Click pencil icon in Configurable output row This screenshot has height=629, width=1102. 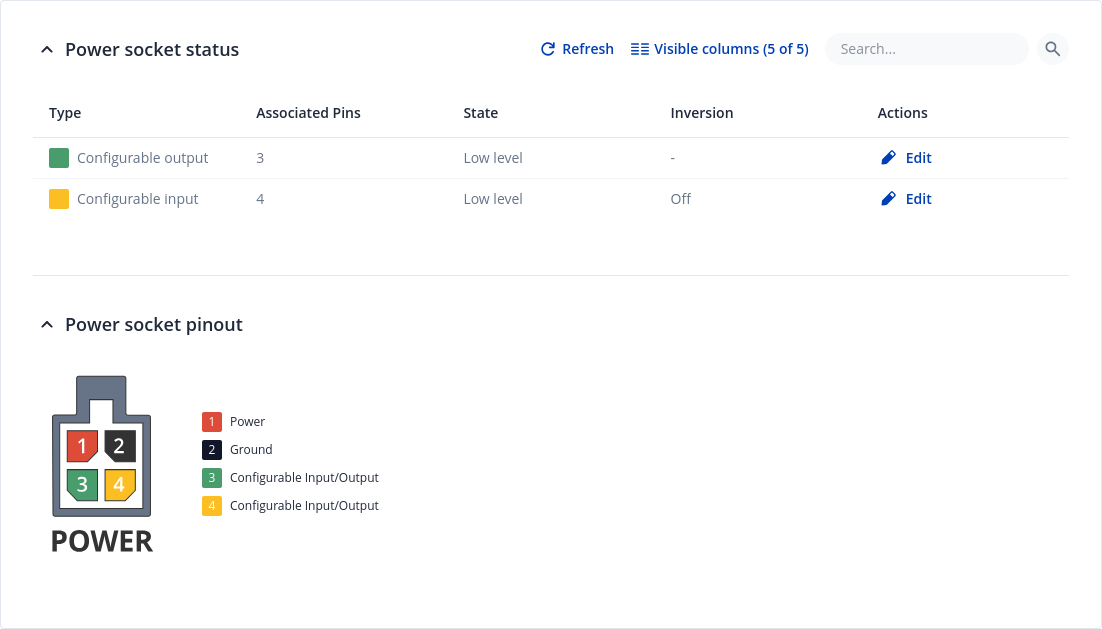[x=888, y=158]
